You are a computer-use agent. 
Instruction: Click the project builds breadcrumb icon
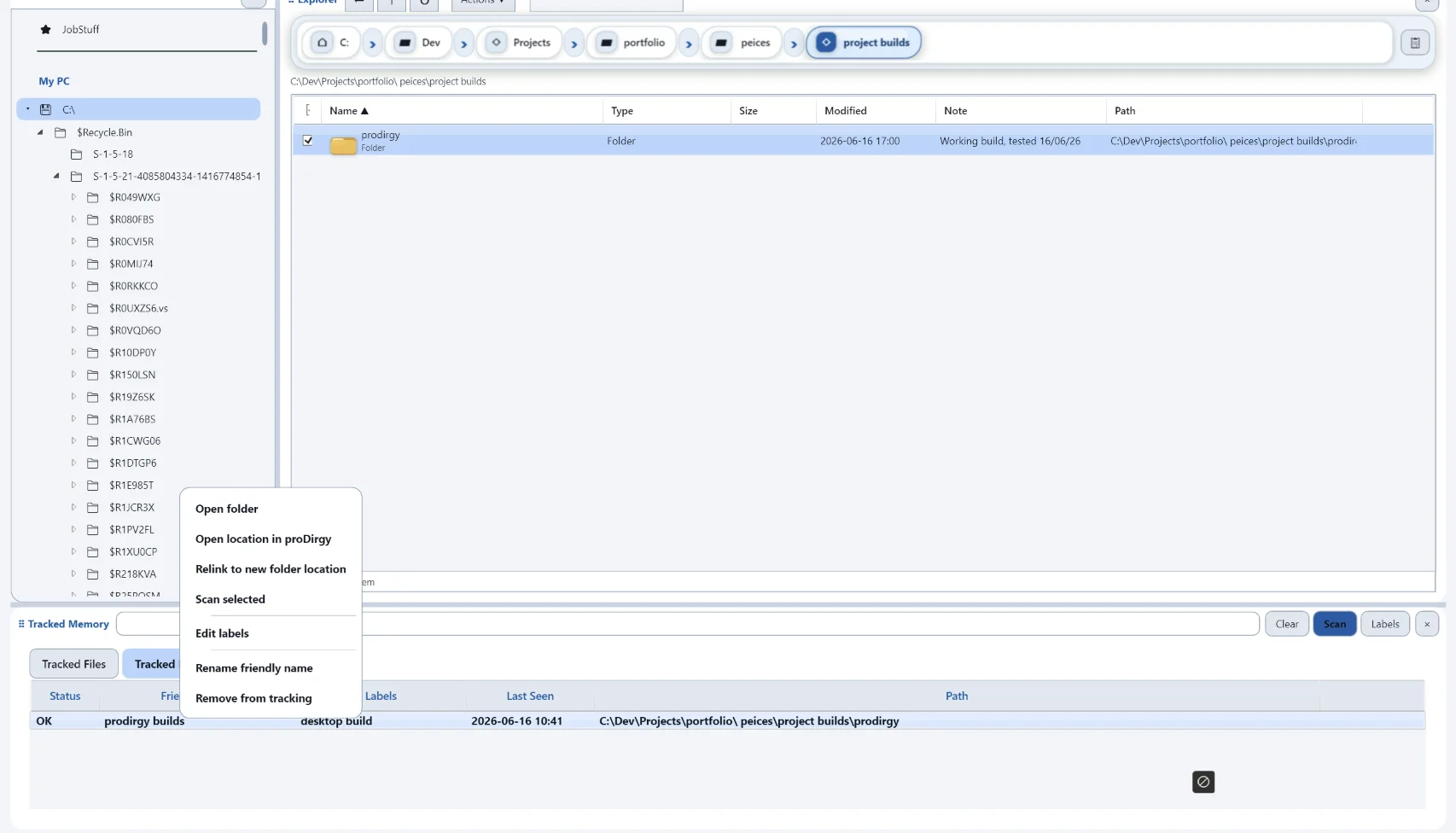825,42
